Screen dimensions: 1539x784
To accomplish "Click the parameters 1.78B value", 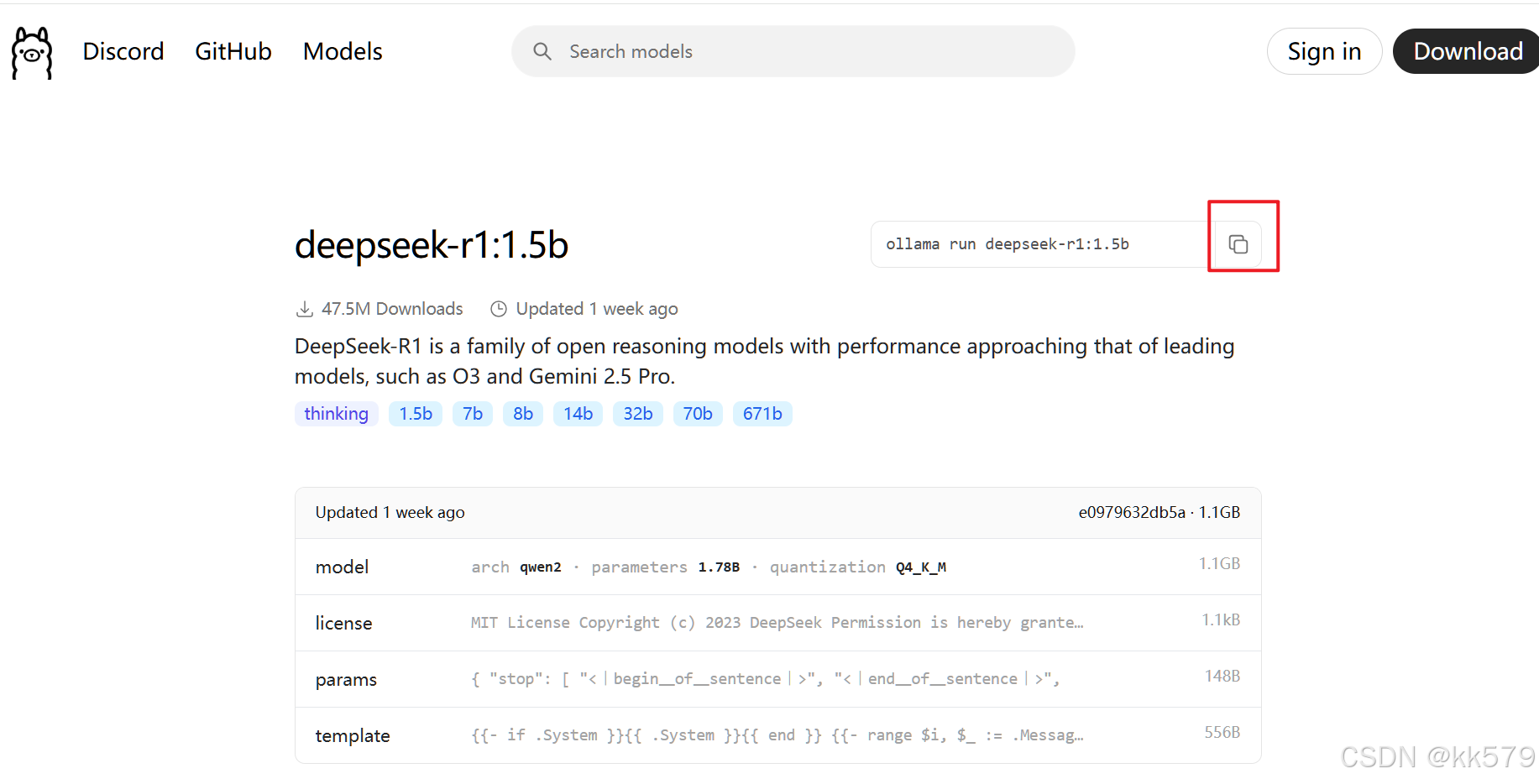I will coord(719,567).
